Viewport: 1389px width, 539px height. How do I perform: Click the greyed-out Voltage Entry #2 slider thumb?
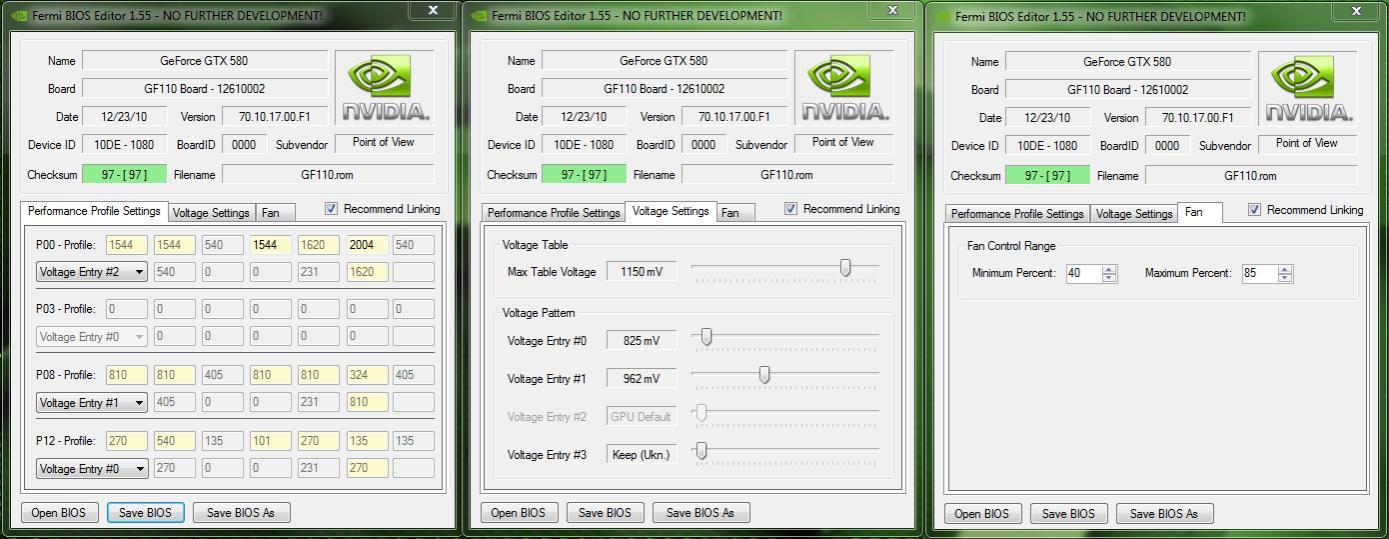(701, 413)
